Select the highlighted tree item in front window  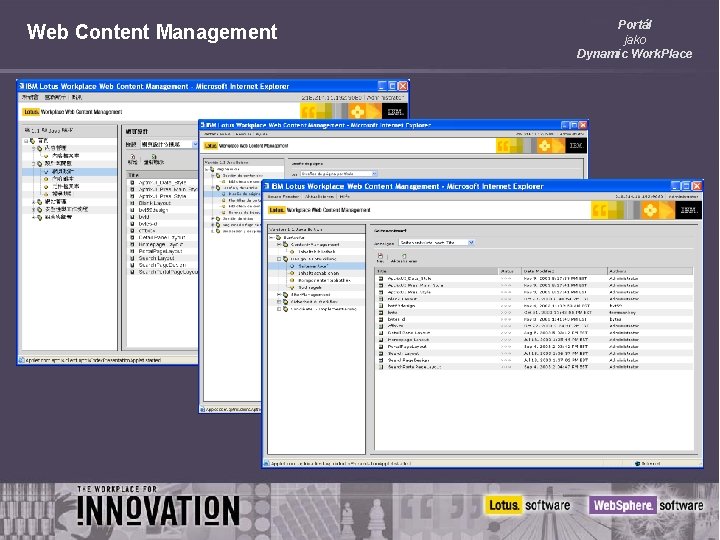coord(316,266)
